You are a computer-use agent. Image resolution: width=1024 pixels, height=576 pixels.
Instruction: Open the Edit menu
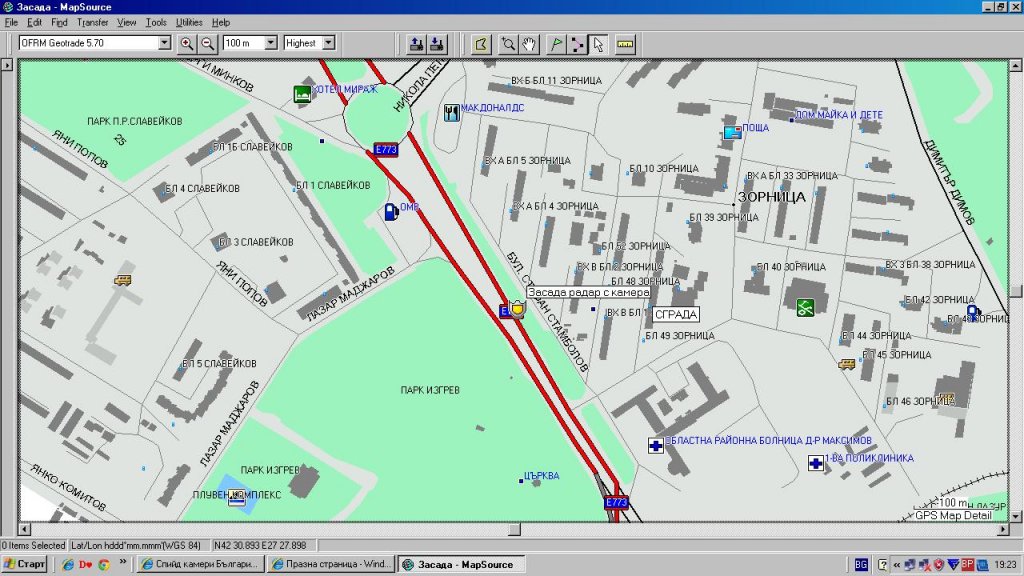point(34,22)
